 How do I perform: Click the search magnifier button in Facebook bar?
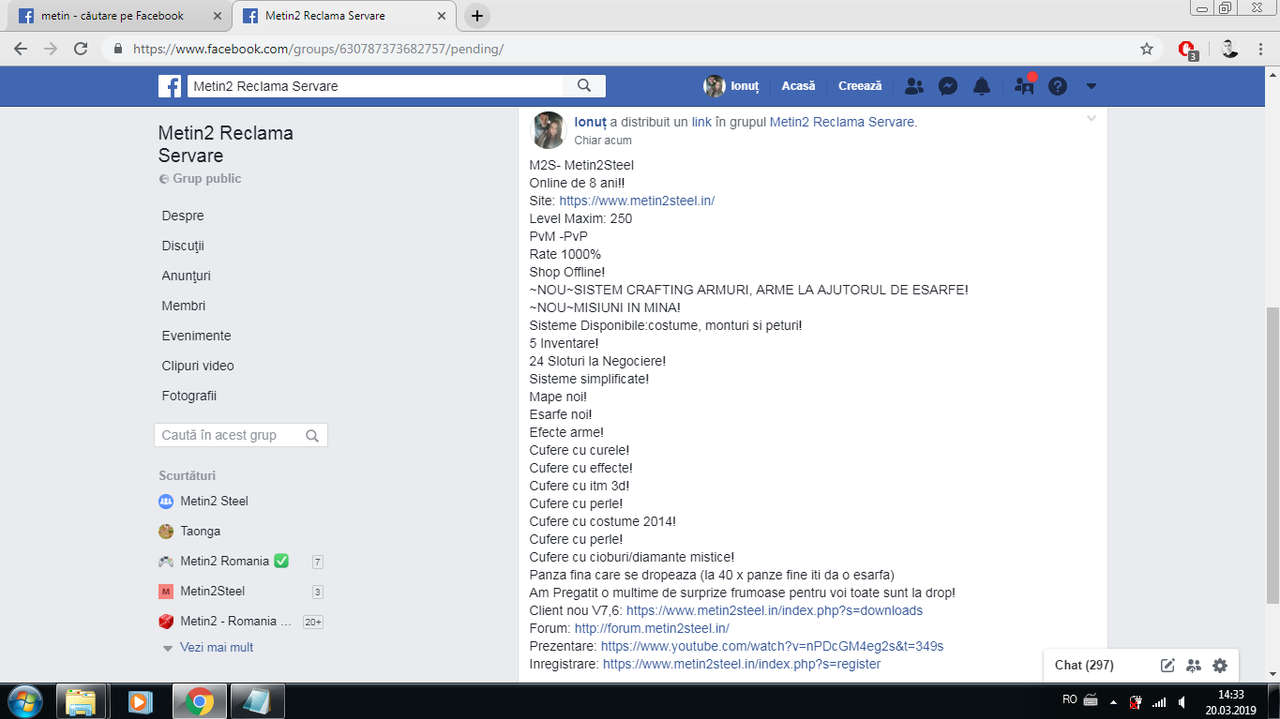pyautogui.click(x=585, y=86)
